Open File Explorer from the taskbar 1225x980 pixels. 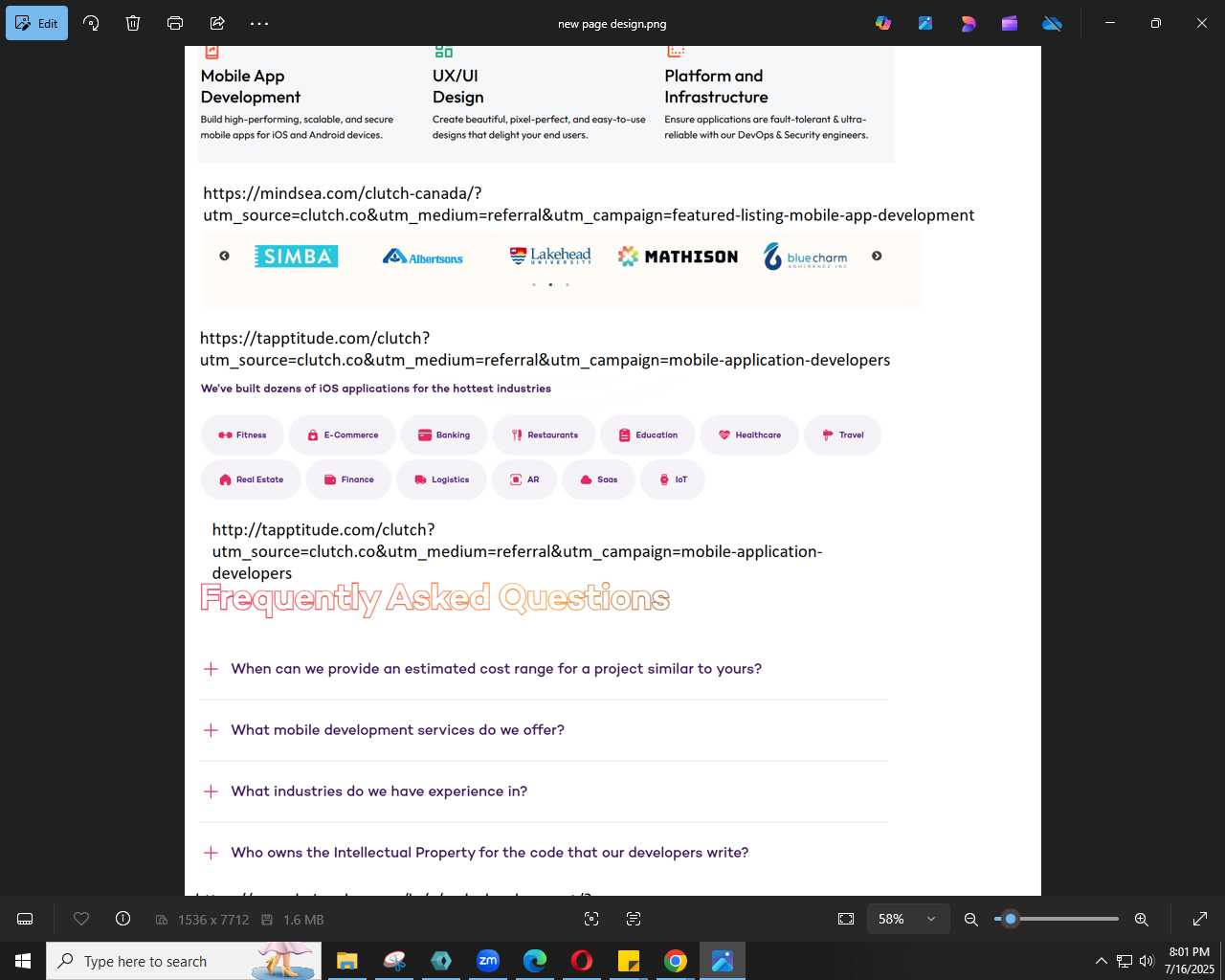tap(347, 961)
